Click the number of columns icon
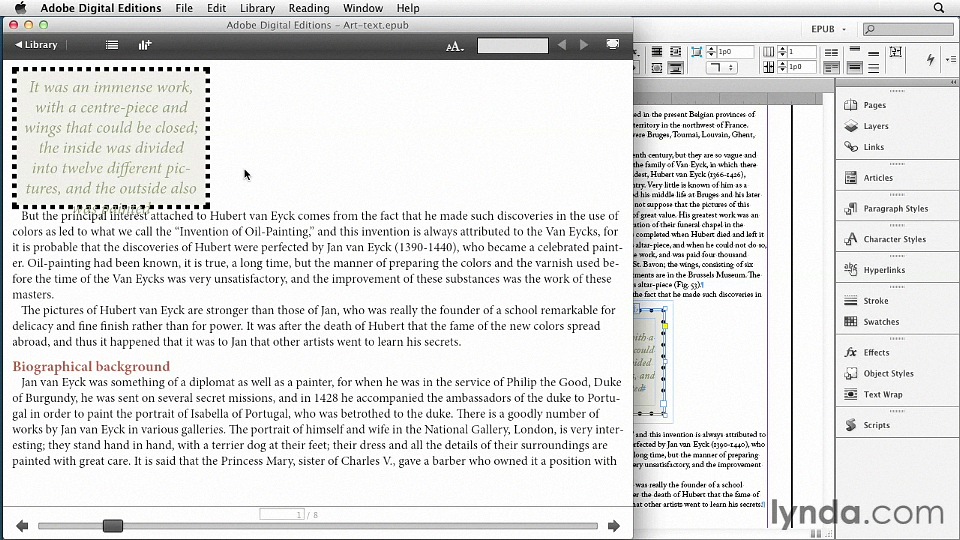The image size is (960, 540). [x=768, y=51]
